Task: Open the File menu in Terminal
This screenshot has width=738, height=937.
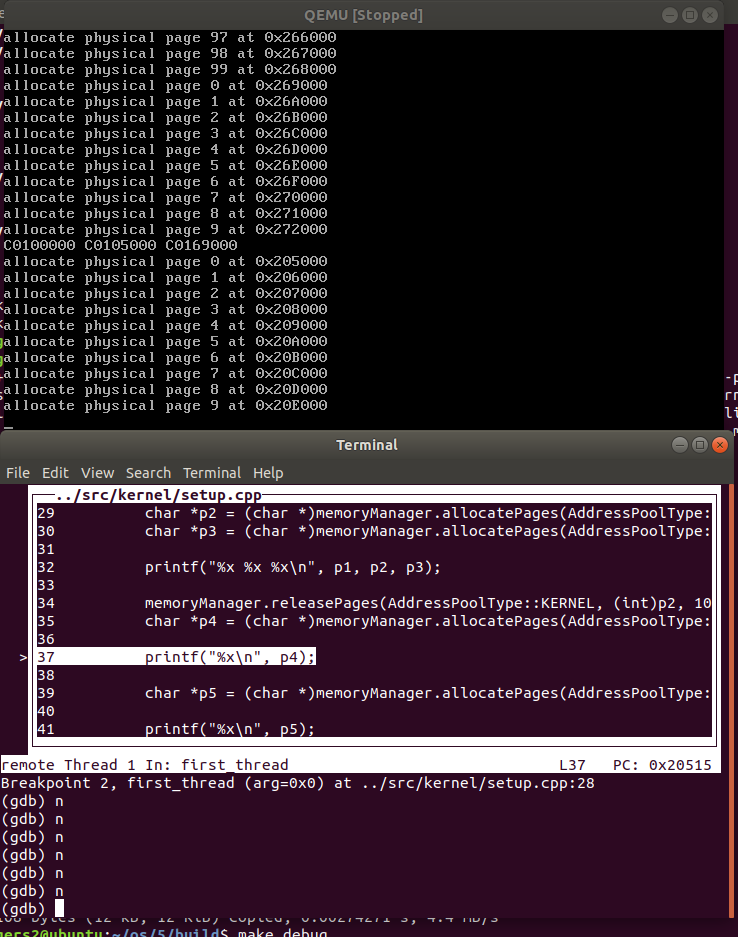Action: click(x=18, y=473)
